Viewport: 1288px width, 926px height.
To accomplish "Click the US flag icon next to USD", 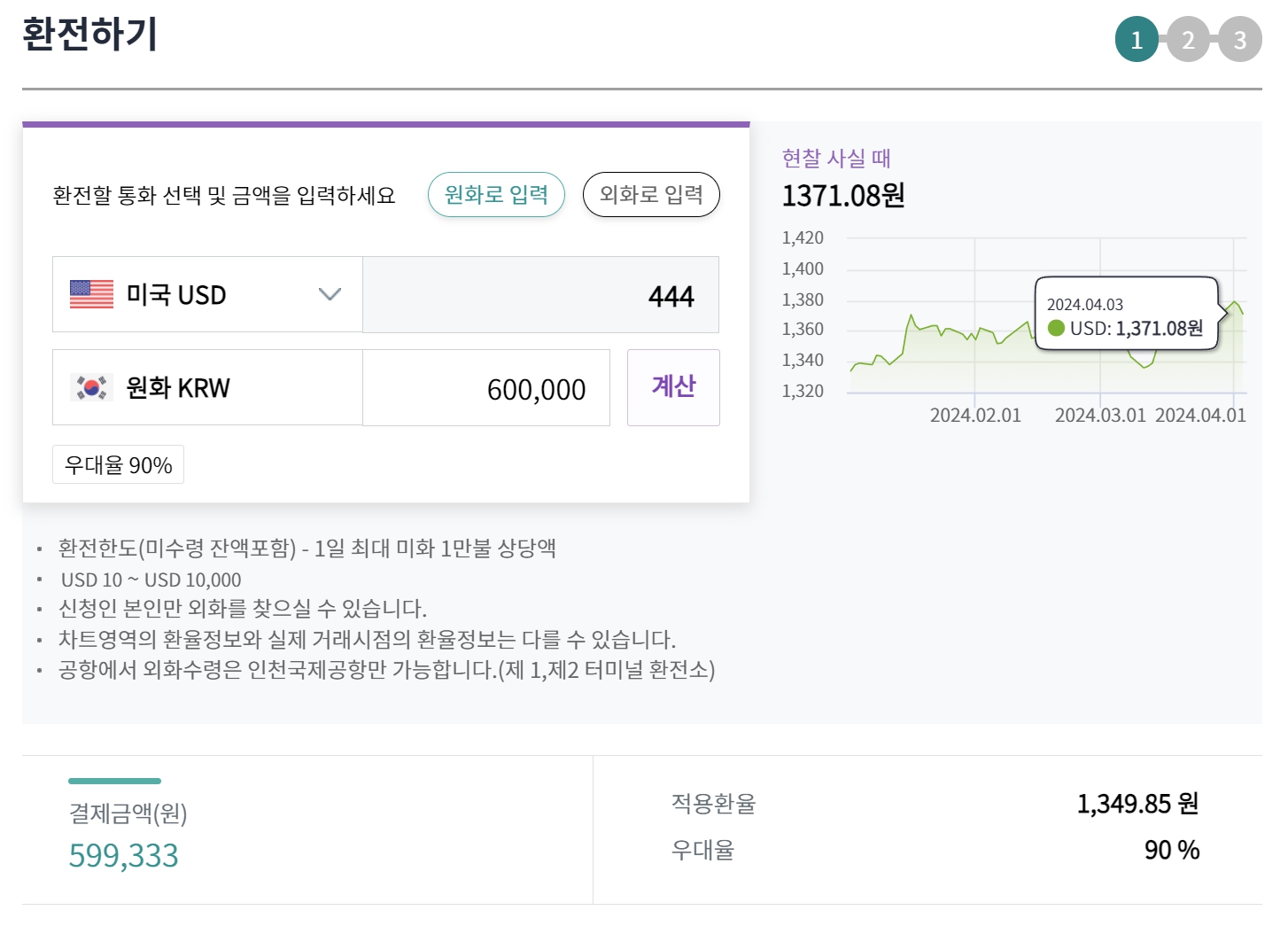I will 90,293.
